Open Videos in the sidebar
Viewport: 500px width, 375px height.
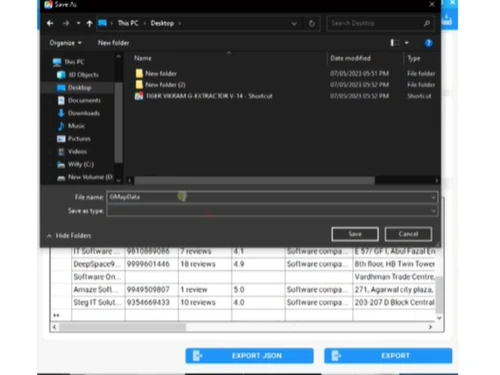72,152
